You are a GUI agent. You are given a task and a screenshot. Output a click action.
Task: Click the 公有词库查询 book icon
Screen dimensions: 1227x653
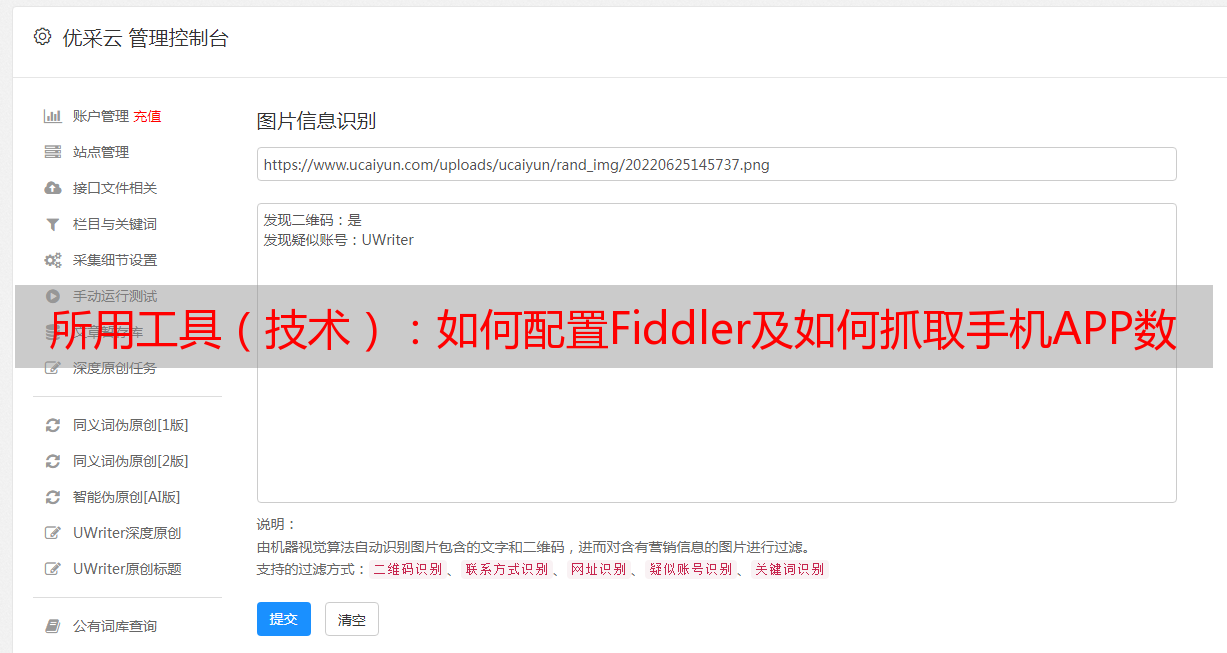[53, 626]
